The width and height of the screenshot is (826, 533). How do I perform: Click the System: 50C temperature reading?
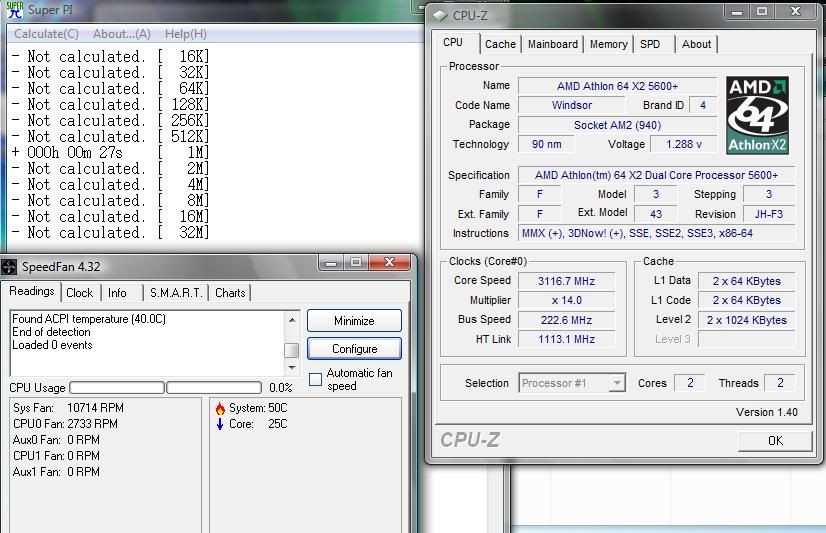click(x=258, y=408)
